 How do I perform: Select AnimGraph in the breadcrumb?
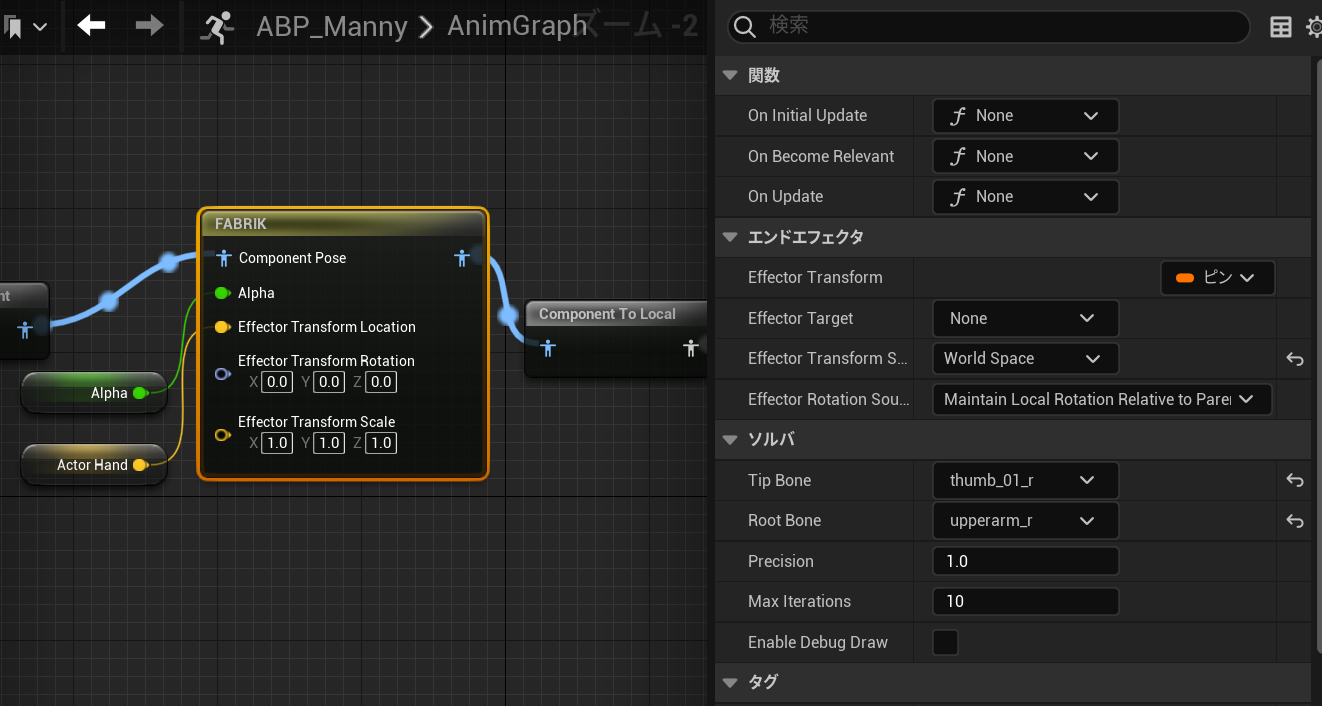coord(516,26)
